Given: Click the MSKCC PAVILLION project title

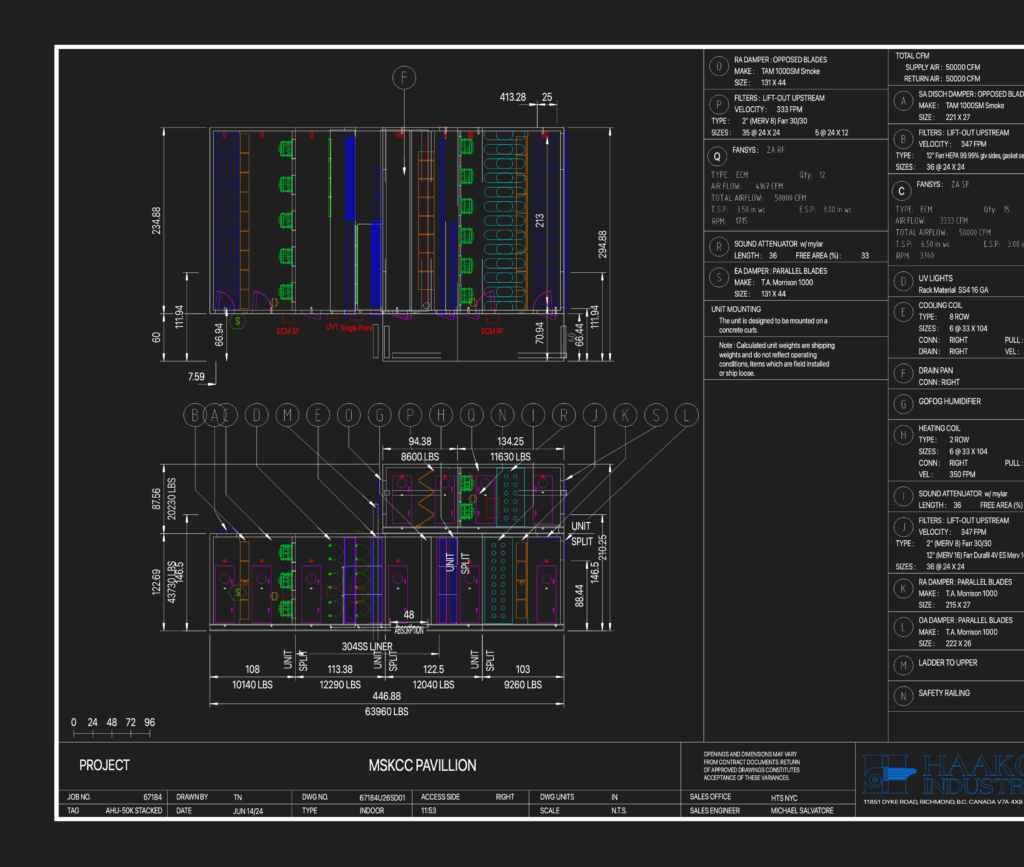Looking at the screenshot, I should pos(423,766).
